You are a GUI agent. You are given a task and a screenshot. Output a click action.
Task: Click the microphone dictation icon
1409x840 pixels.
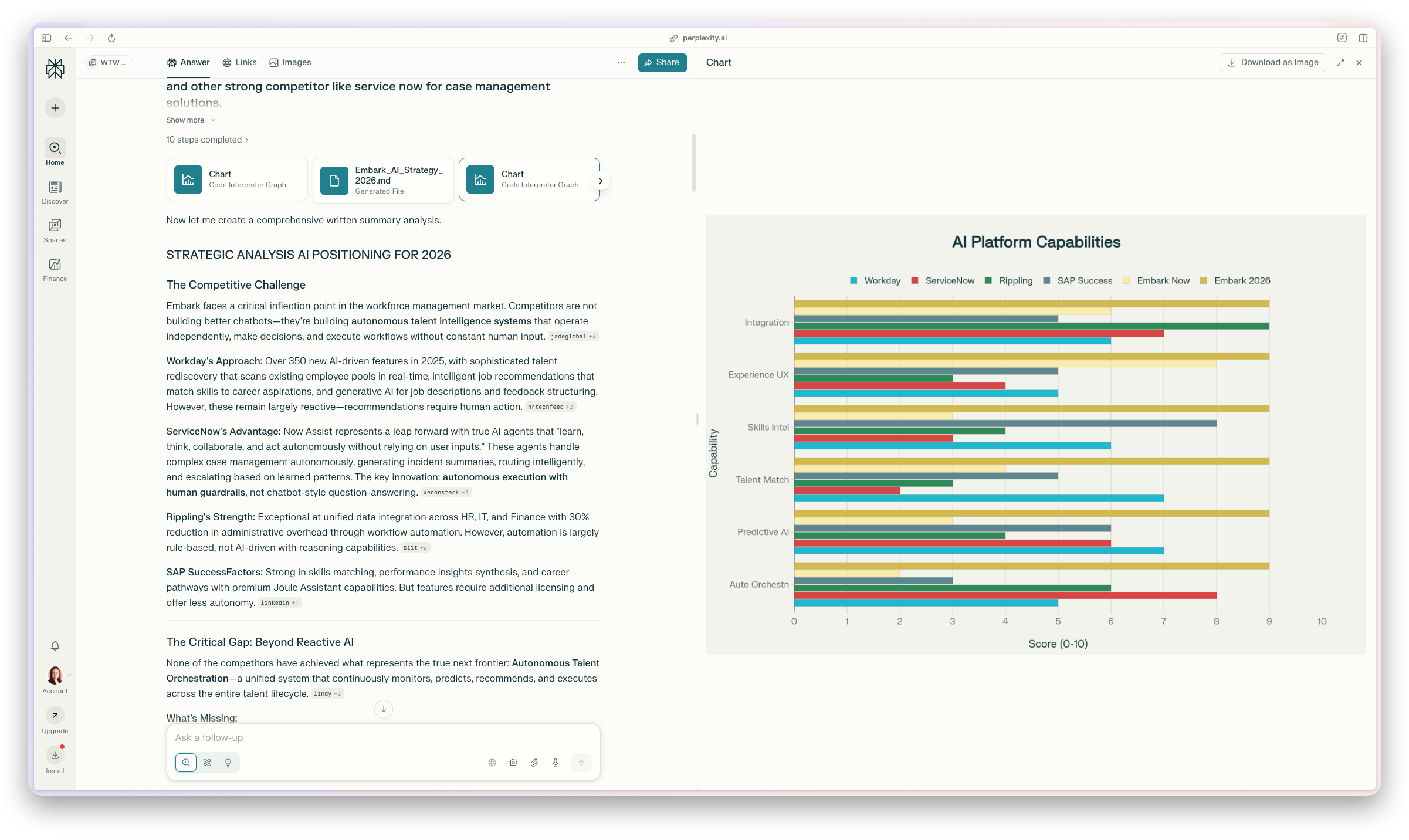556,763
